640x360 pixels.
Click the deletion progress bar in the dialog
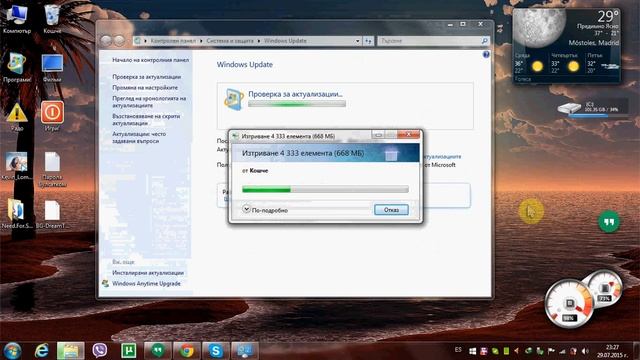pyautogui.click(x=325, y=189)
